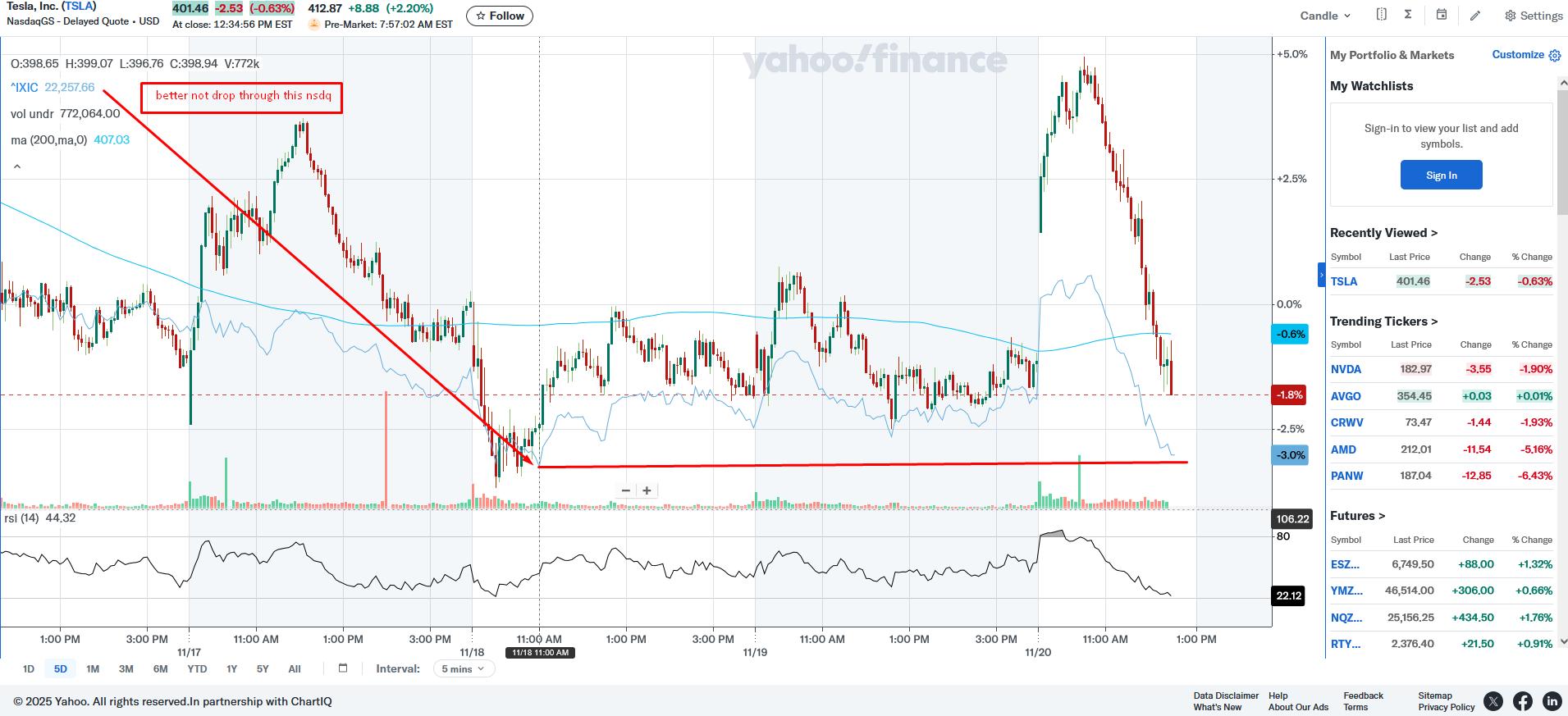Visit Yahoo Finance LinkedIn page
The height and width of the screenshot is (716, 1568).
pyautogui.click(x=1552, y=701)
